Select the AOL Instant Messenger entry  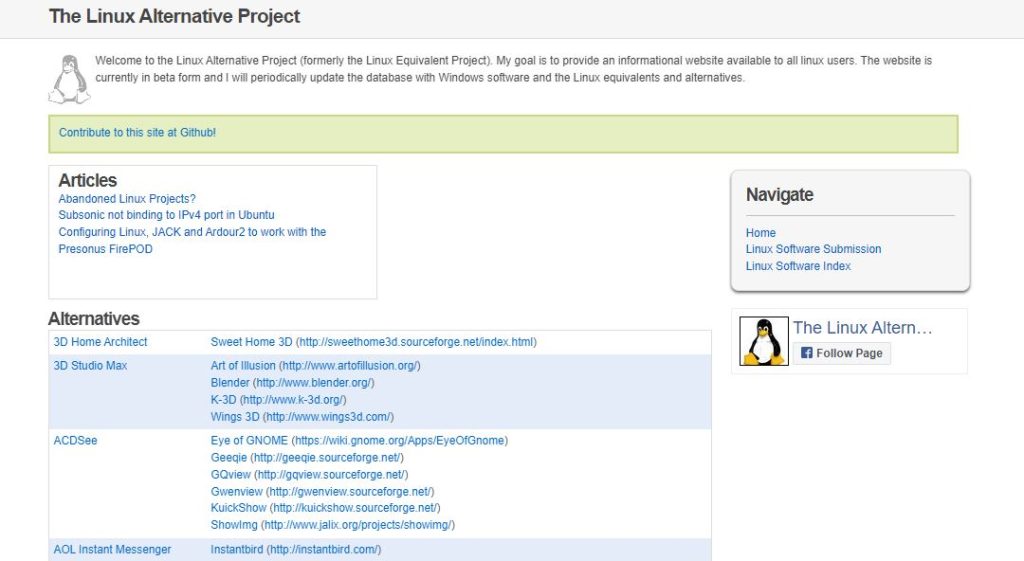click(x=112, y=550)
